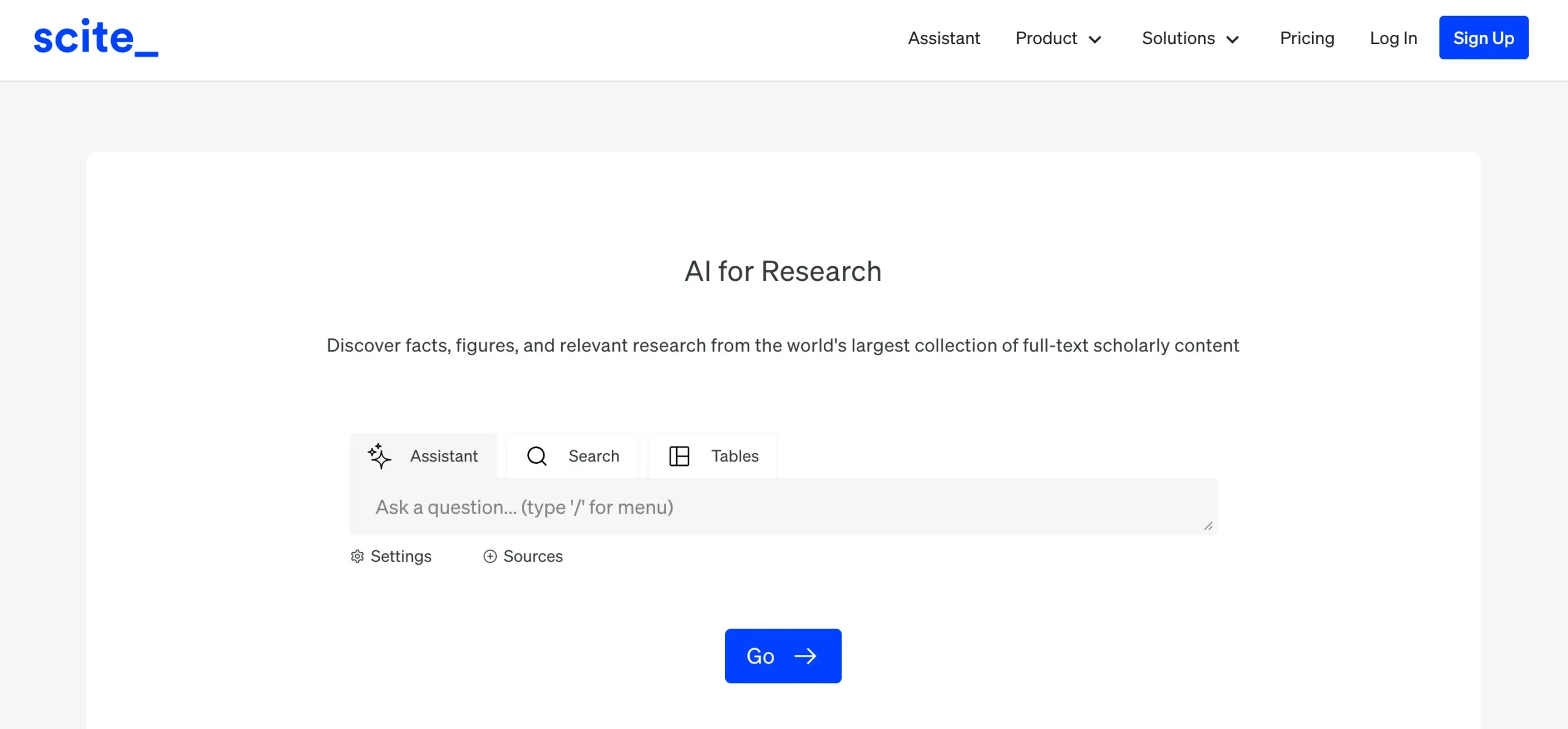This screenshot has height=729, width=1568.
Task: Click the Sources plus-circle icon
Action: tap(490, 556)
